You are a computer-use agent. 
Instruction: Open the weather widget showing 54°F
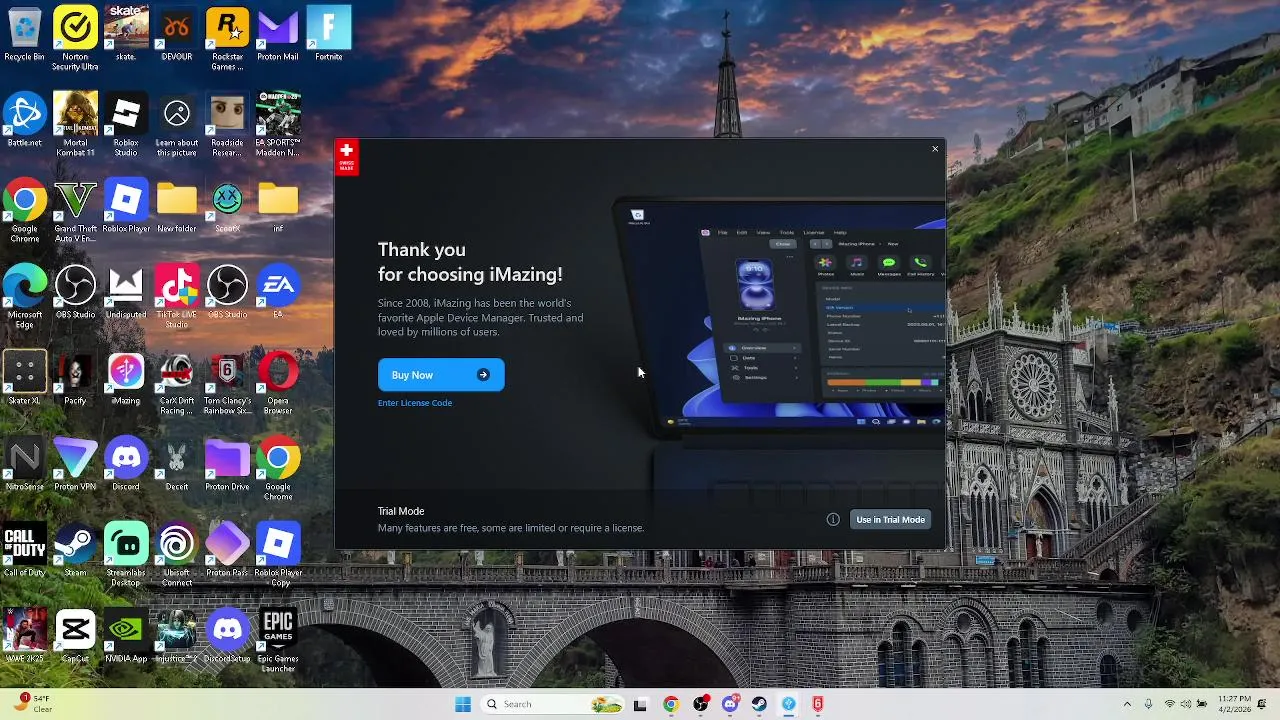[32, 704]
